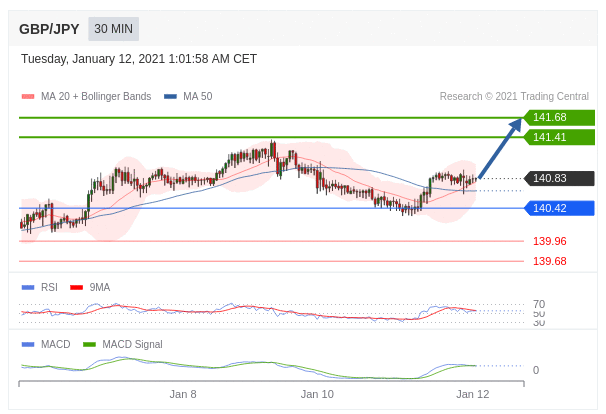Click the Research © 2021 Trading Central credit
Screen dimensions: 606x414
(x=514, y=96)
